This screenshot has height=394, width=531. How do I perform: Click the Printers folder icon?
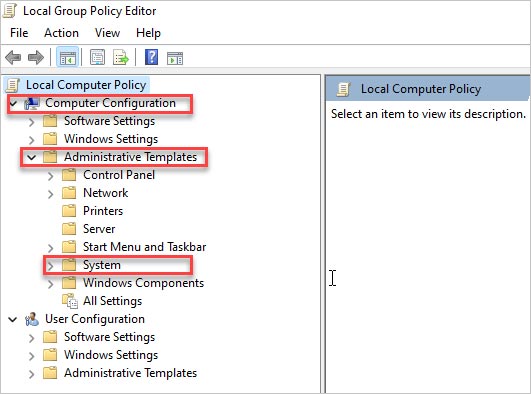tap(69, 211)
